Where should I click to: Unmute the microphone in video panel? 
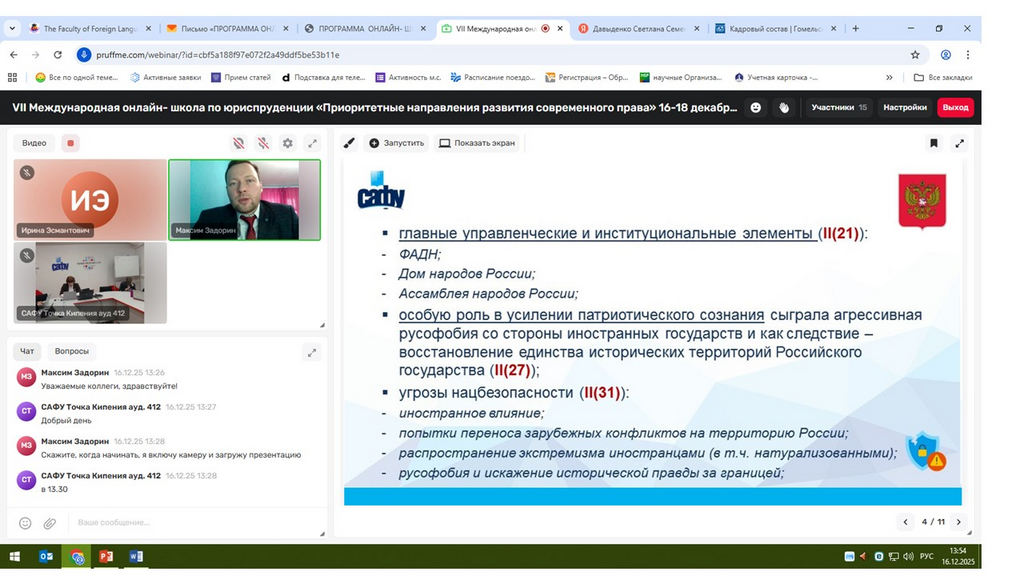click(263, 143)
